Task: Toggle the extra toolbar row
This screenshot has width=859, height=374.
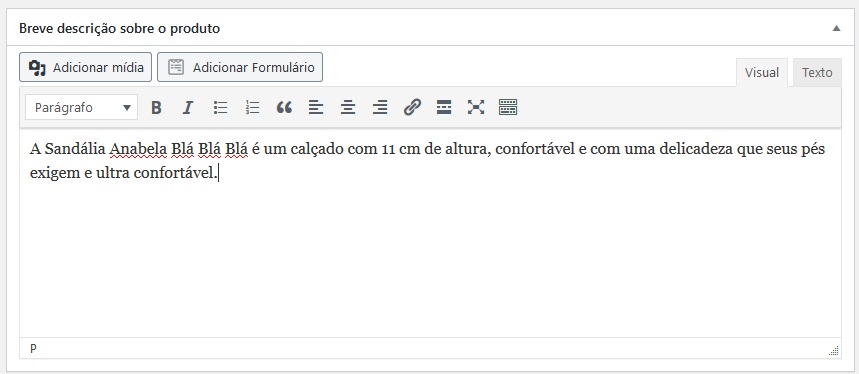Action: pos(508,107)
